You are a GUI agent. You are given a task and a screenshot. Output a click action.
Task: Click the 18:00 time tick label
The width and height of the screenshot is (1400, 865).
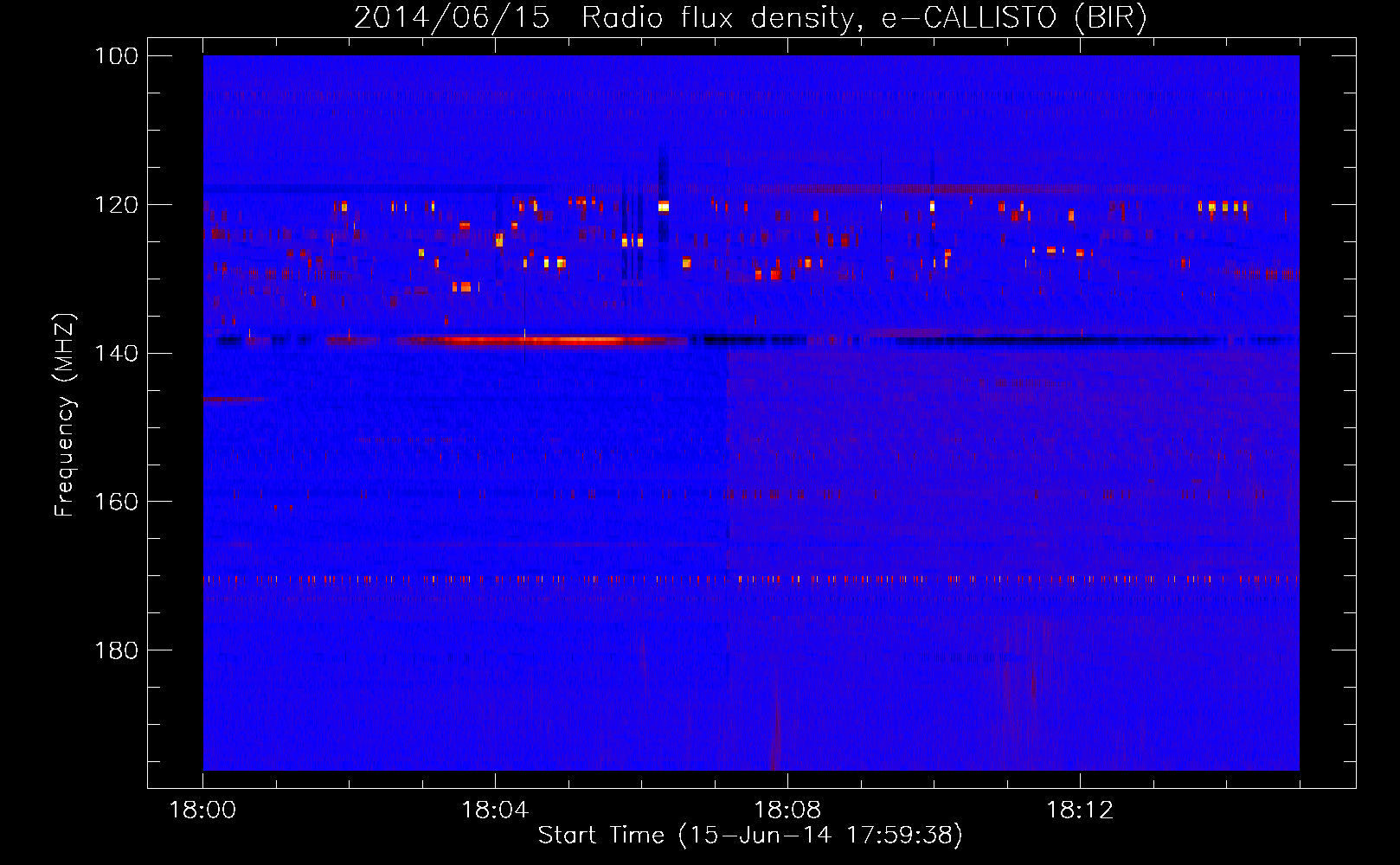point(203,811)
